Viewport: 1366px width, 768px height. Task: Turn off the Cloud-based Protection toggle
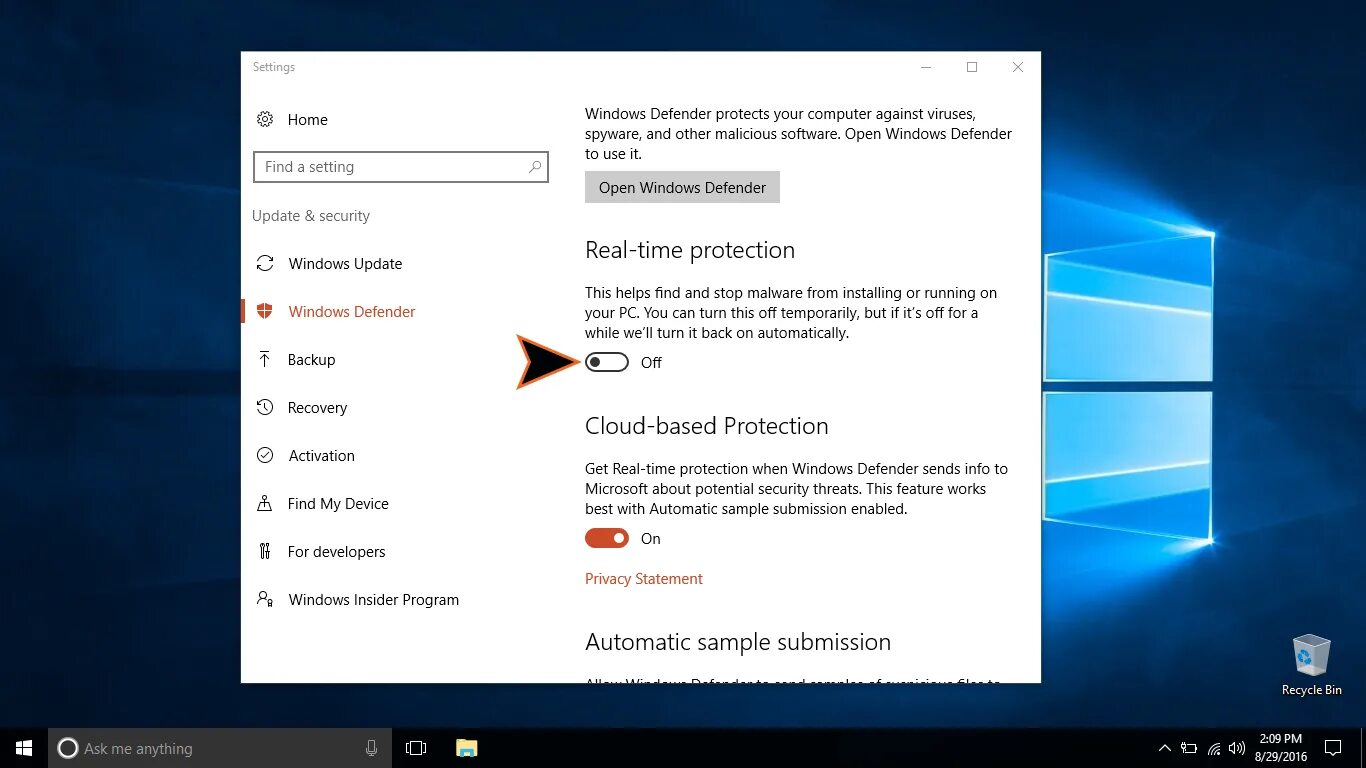607,538
